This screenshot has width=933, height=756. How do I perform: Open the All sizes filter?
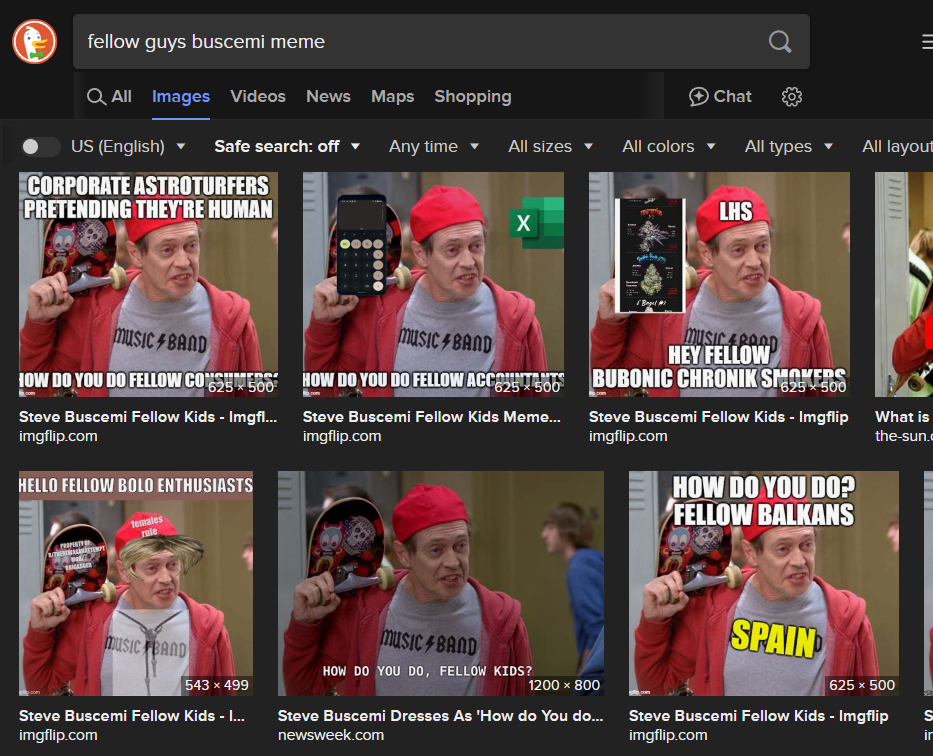pos(550,147)
